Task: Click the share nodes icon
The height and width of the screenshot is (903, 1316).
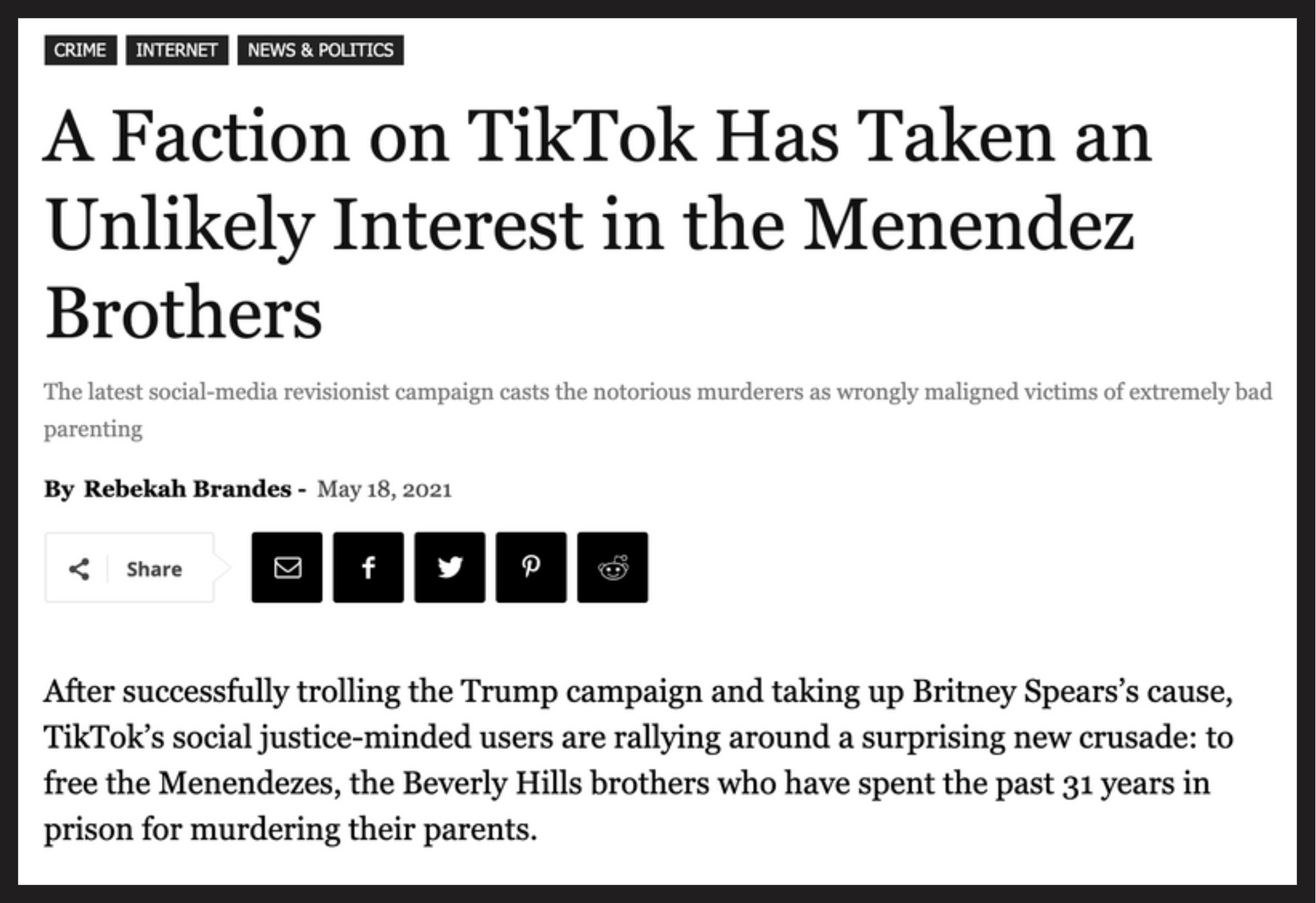Action: pos(79,569)
